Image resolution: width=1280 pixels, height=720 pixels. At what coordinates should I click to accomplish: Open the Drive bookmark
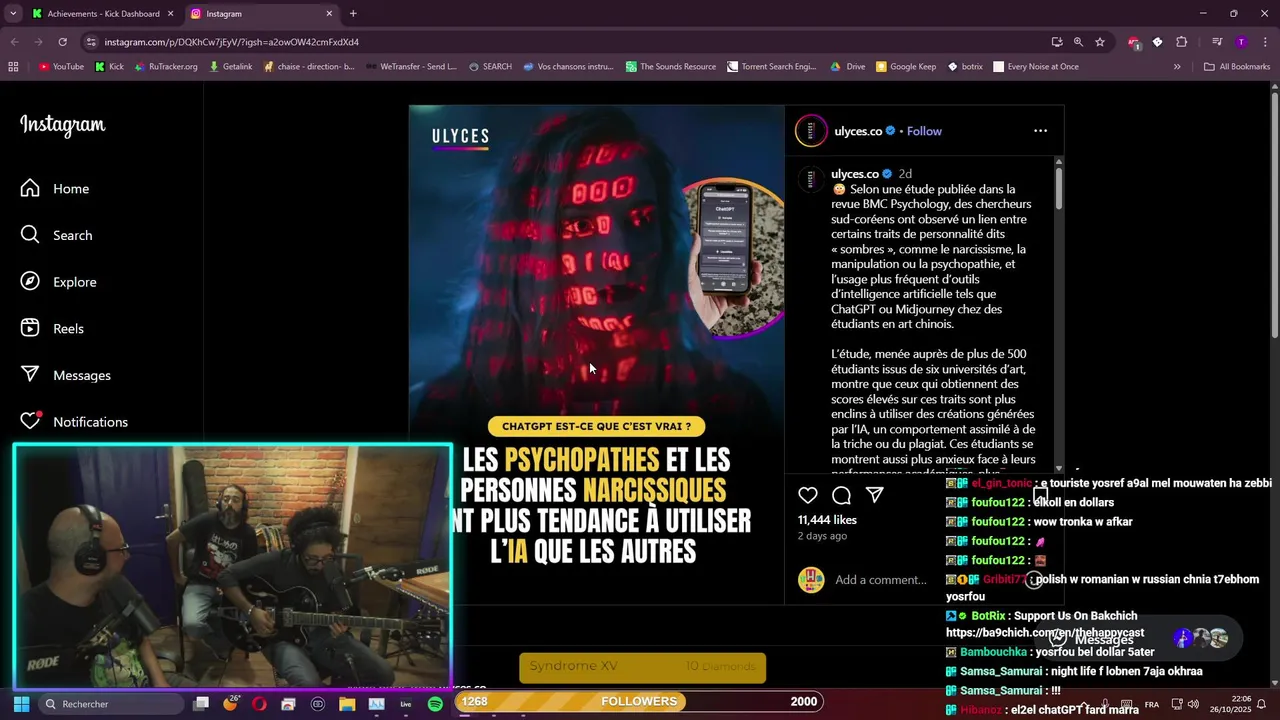click(848, 67)
